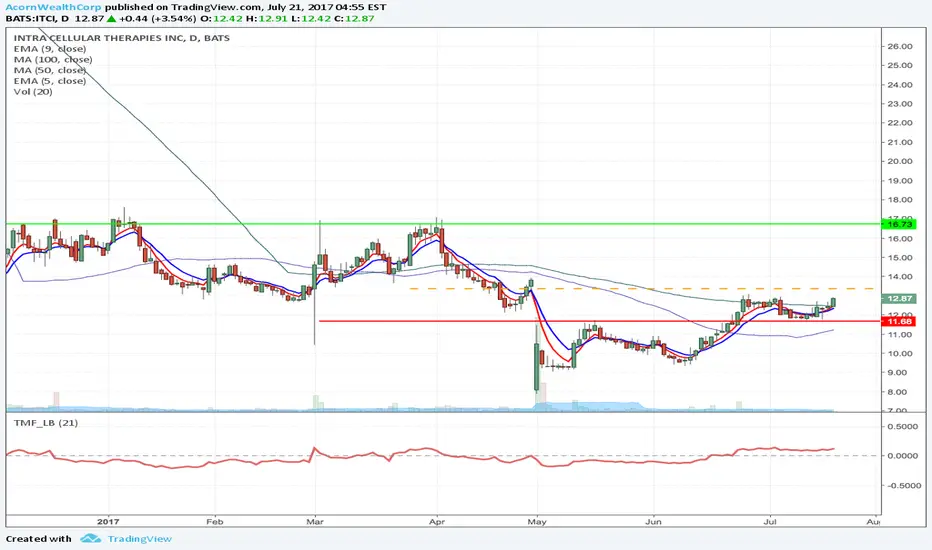Click the C:12.87 close value in header
Viewport: 932px width, 550px height.
354,18
